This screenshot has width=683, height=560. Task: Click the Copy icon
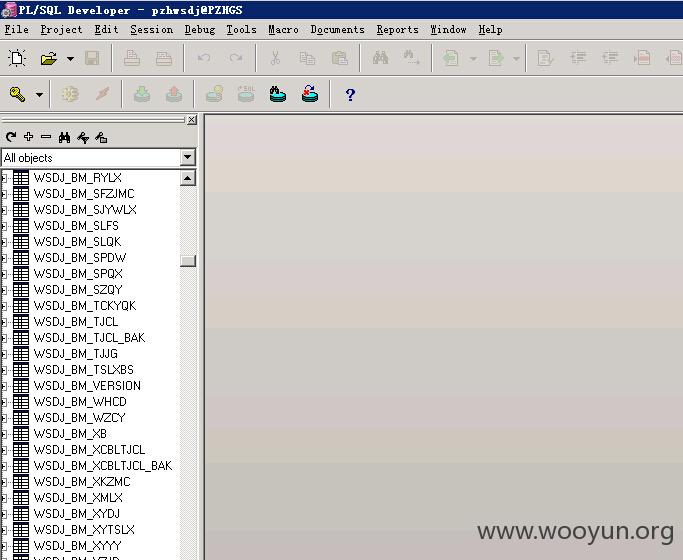(x=307, y=58)
